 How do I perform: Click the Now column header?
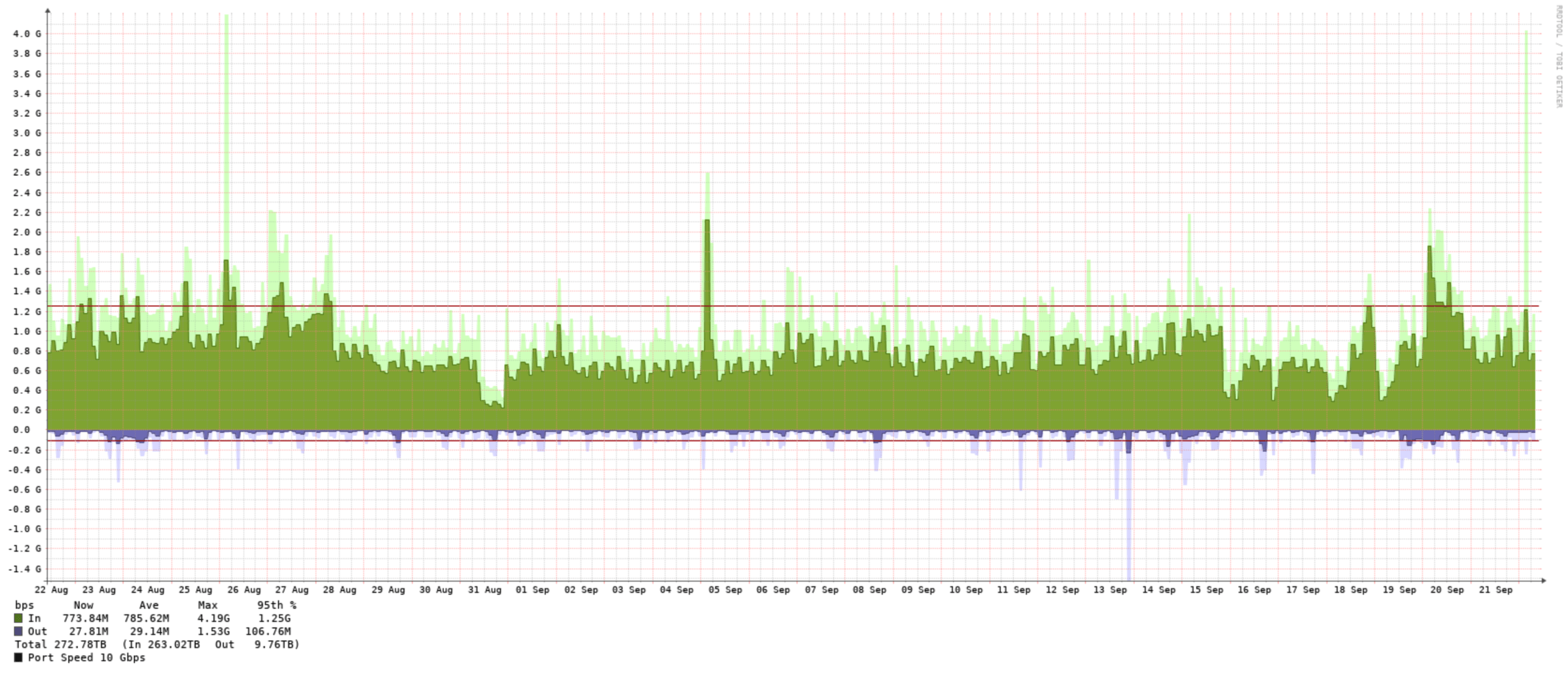point(82,605)
